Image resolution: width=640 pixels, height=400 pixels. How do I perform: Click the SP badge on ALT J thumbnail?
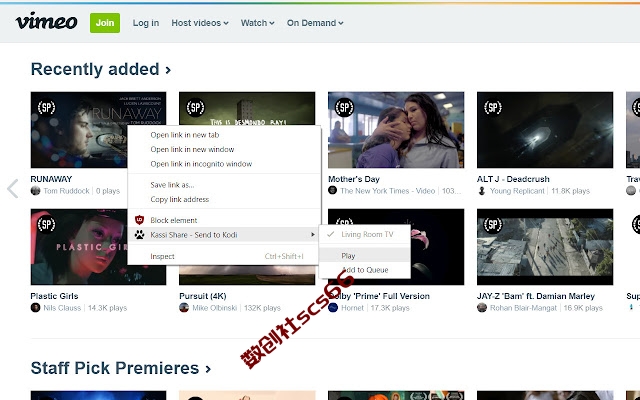click(x=493, y=108)
